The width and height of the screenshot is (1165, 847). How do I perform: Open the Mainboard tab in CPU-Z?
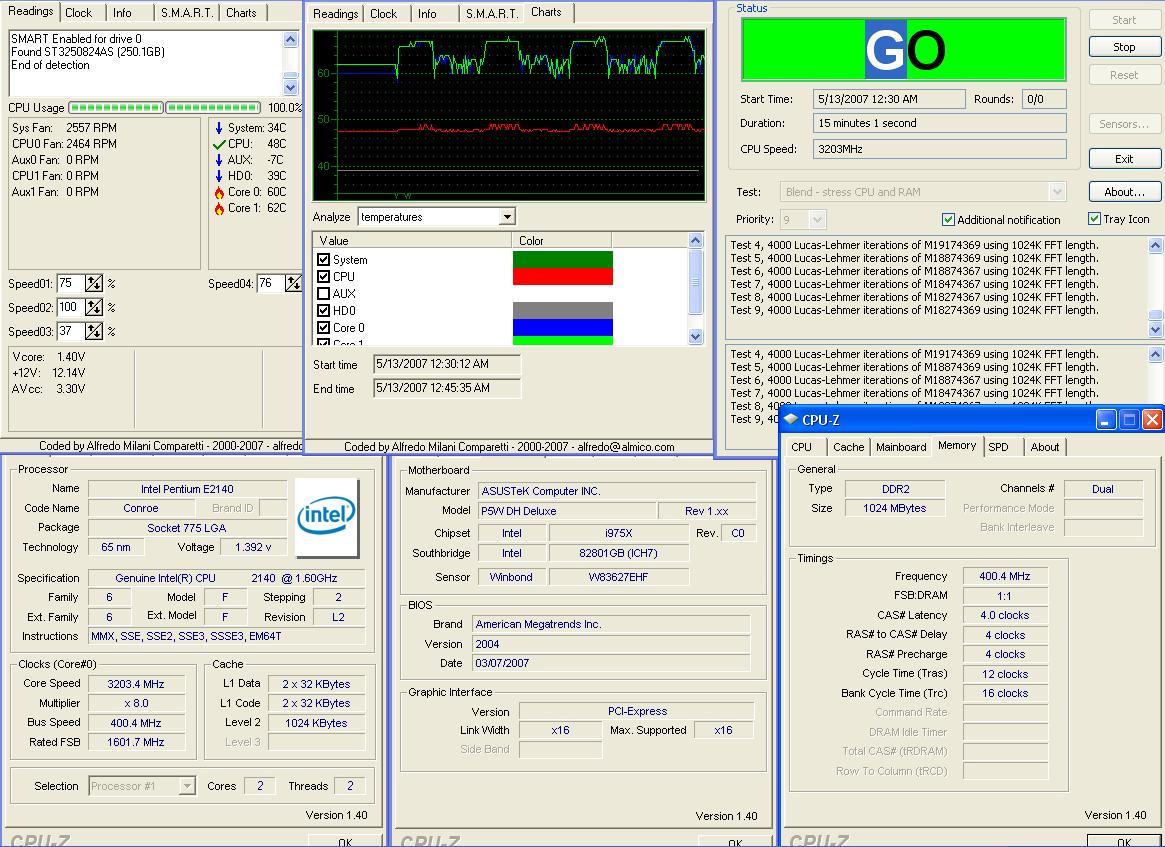901,447
